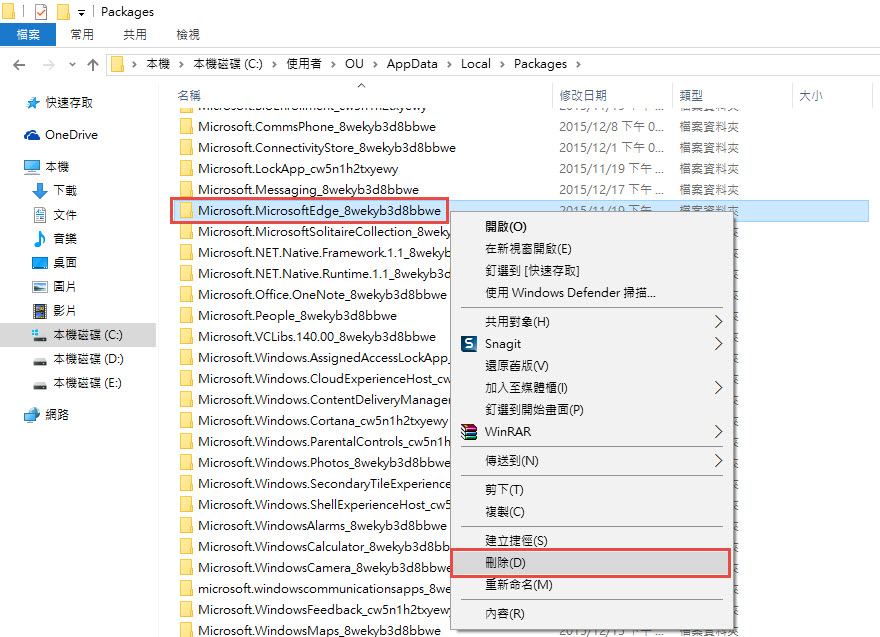Click the Network icon in sidebar

(32, 415)
